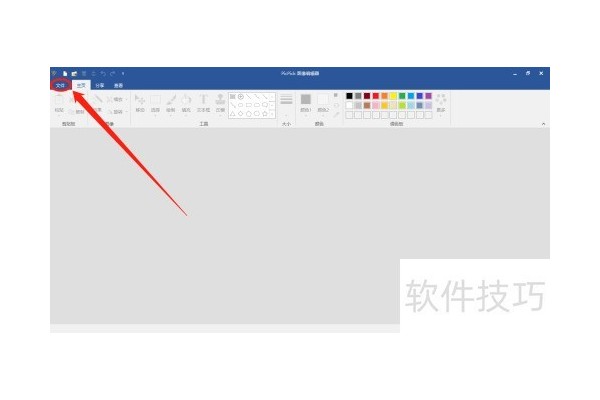Screen dimensions: 600x400
Task: Select the Text box (文本框) tool
Action: [x=204, y=103]
